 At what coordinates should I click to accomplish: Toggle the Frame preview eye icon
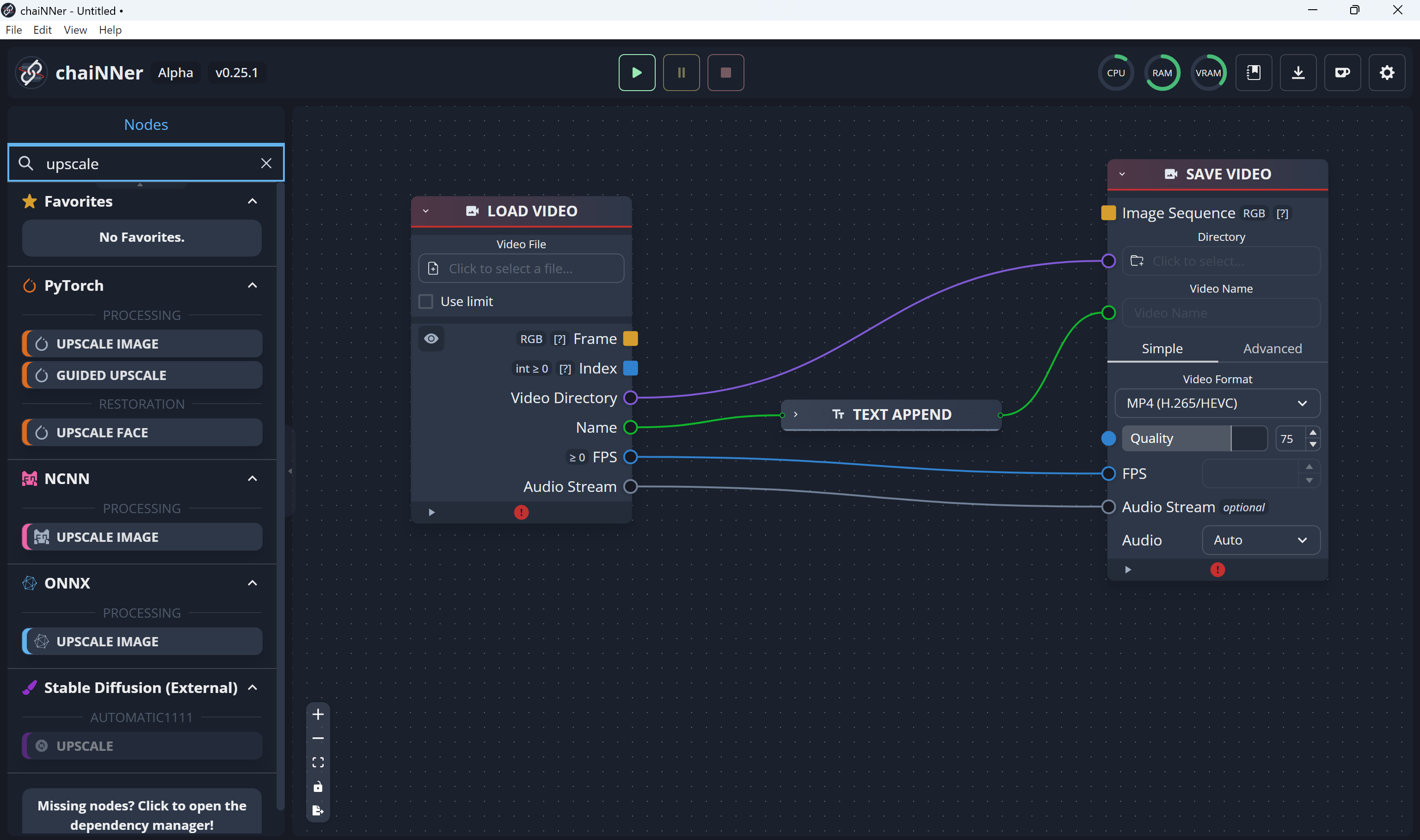click(x=431, y=338)
